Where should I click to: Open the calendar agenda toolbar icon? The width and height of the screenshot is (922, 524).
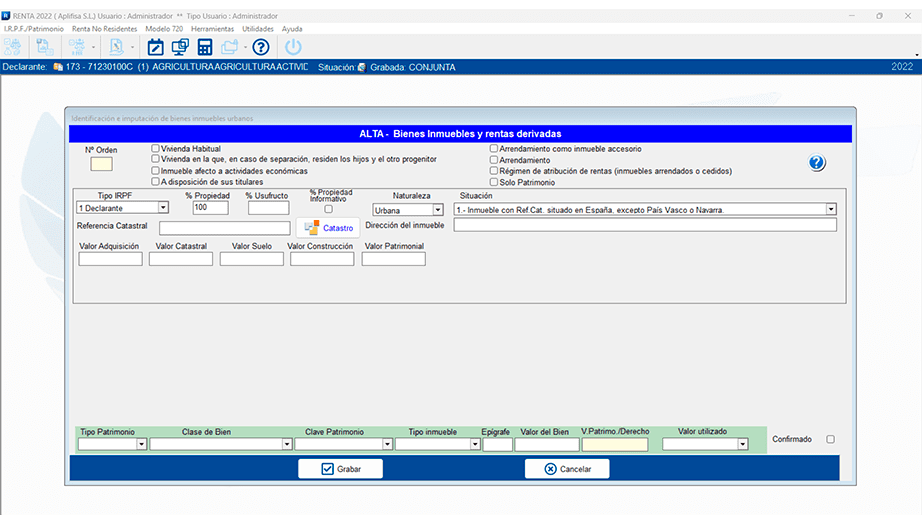click(155, 47)
